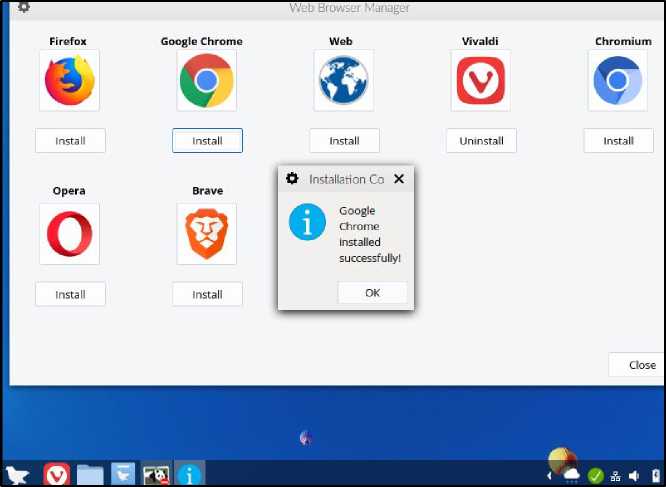Viewport: 666px width, 487px height.
Task: Install the Web browser
Action: pyautogui.click(x=344, y=141)
